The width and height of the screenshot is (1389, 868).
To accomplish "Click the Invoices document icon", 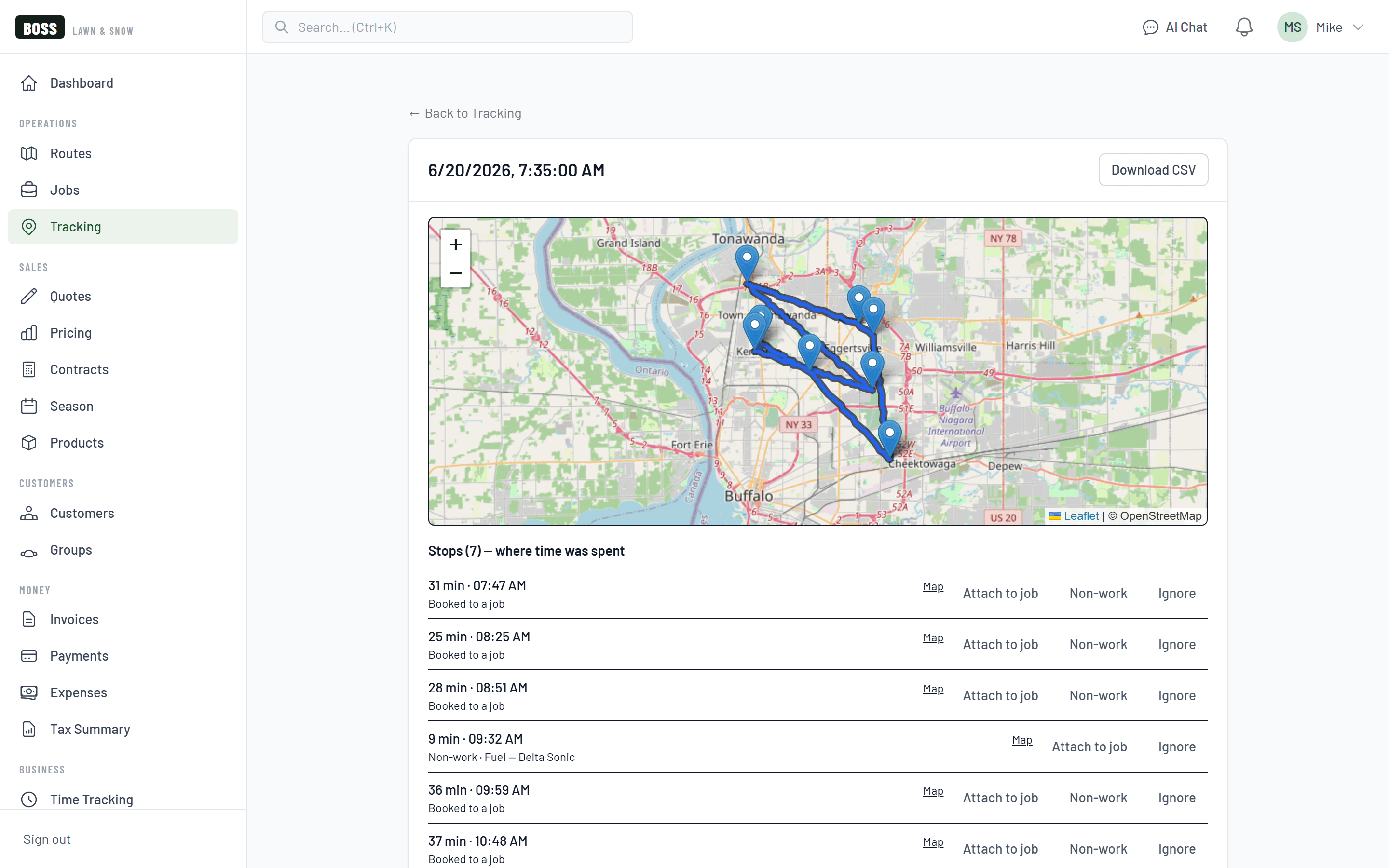I will (x=29, y=620).
